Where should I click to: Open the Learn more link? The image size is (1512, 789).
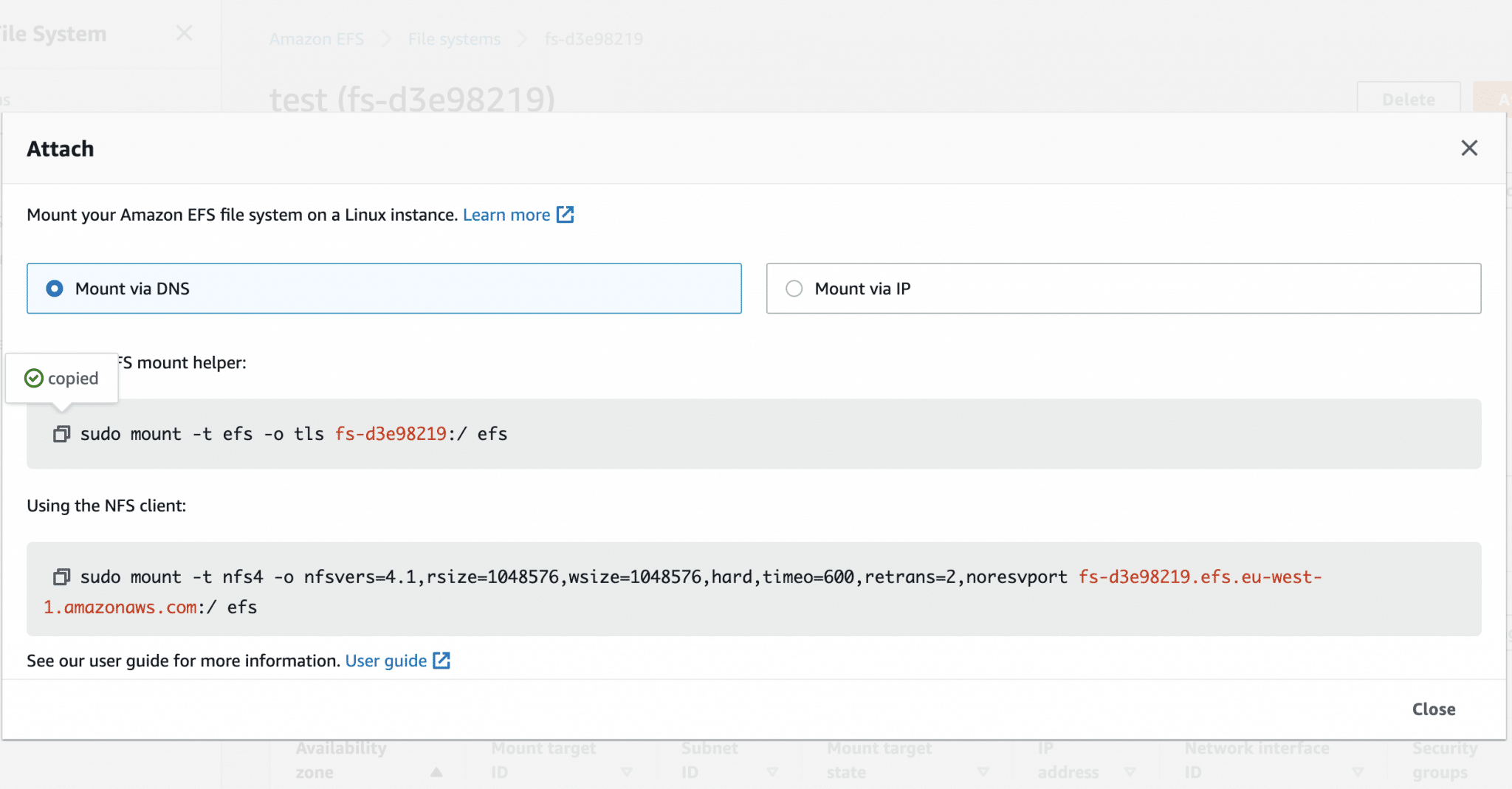506,215
